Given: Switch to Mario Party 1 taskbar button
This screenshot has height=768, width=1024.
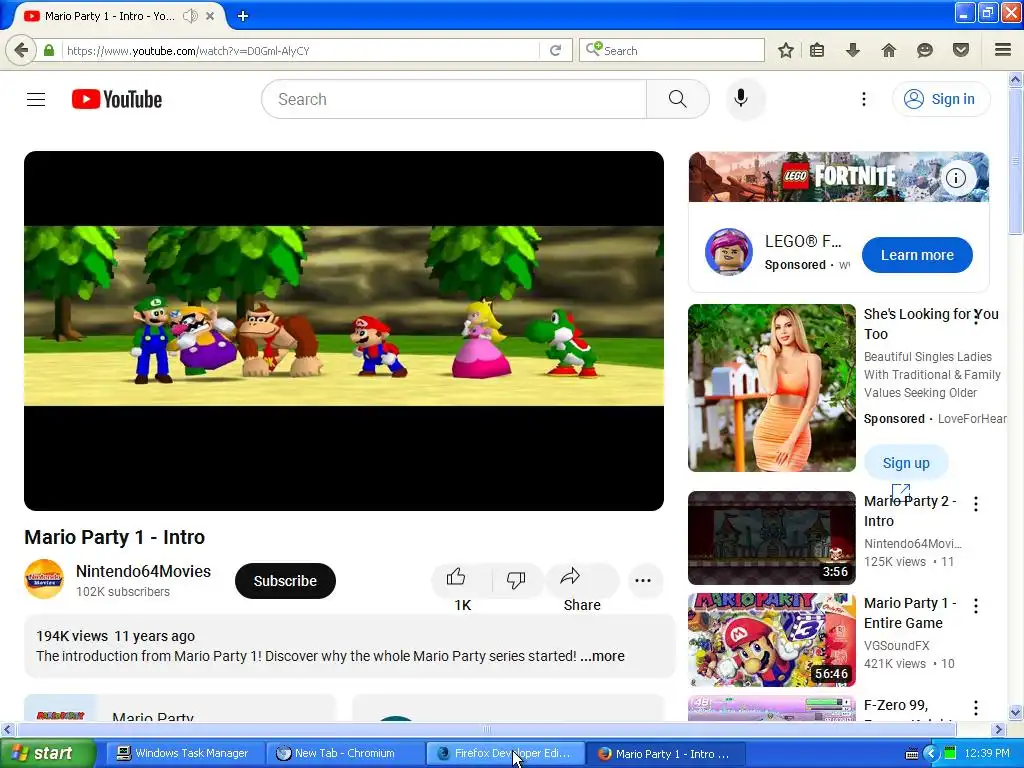Looking at the screenshot, I should click(x=665, y=754).
